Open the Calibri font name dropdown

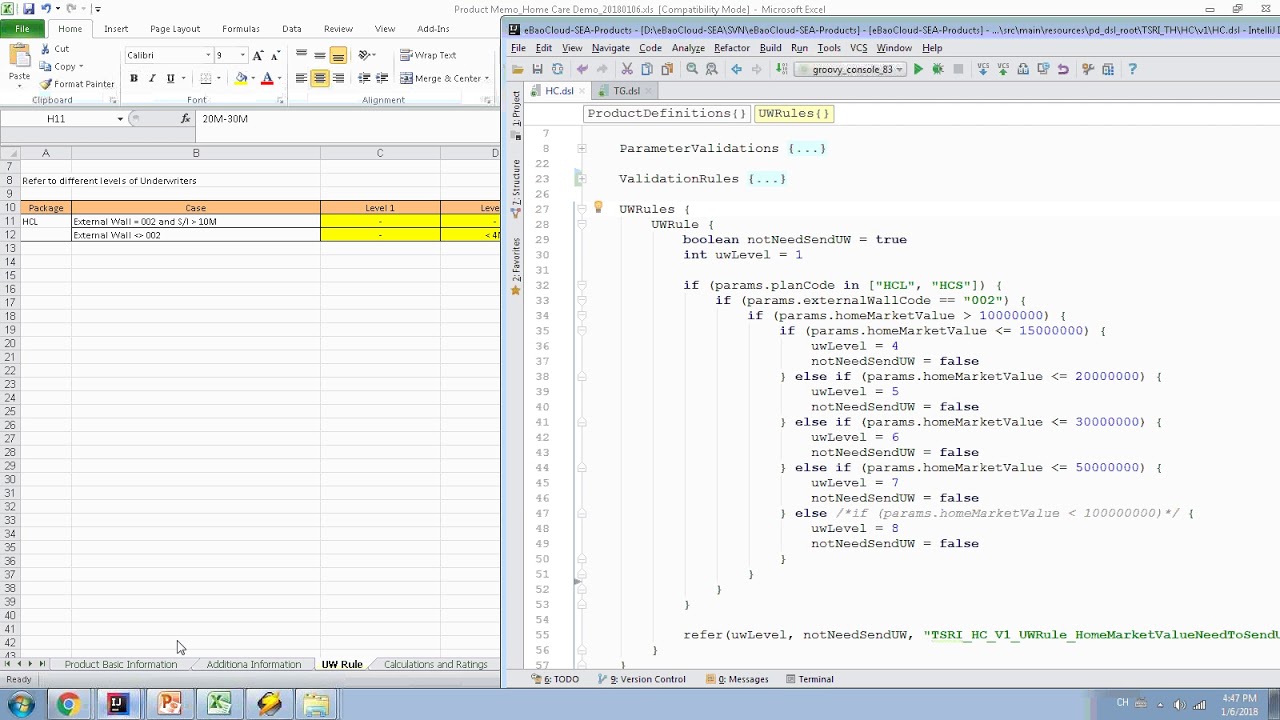(x=208, y=56)
